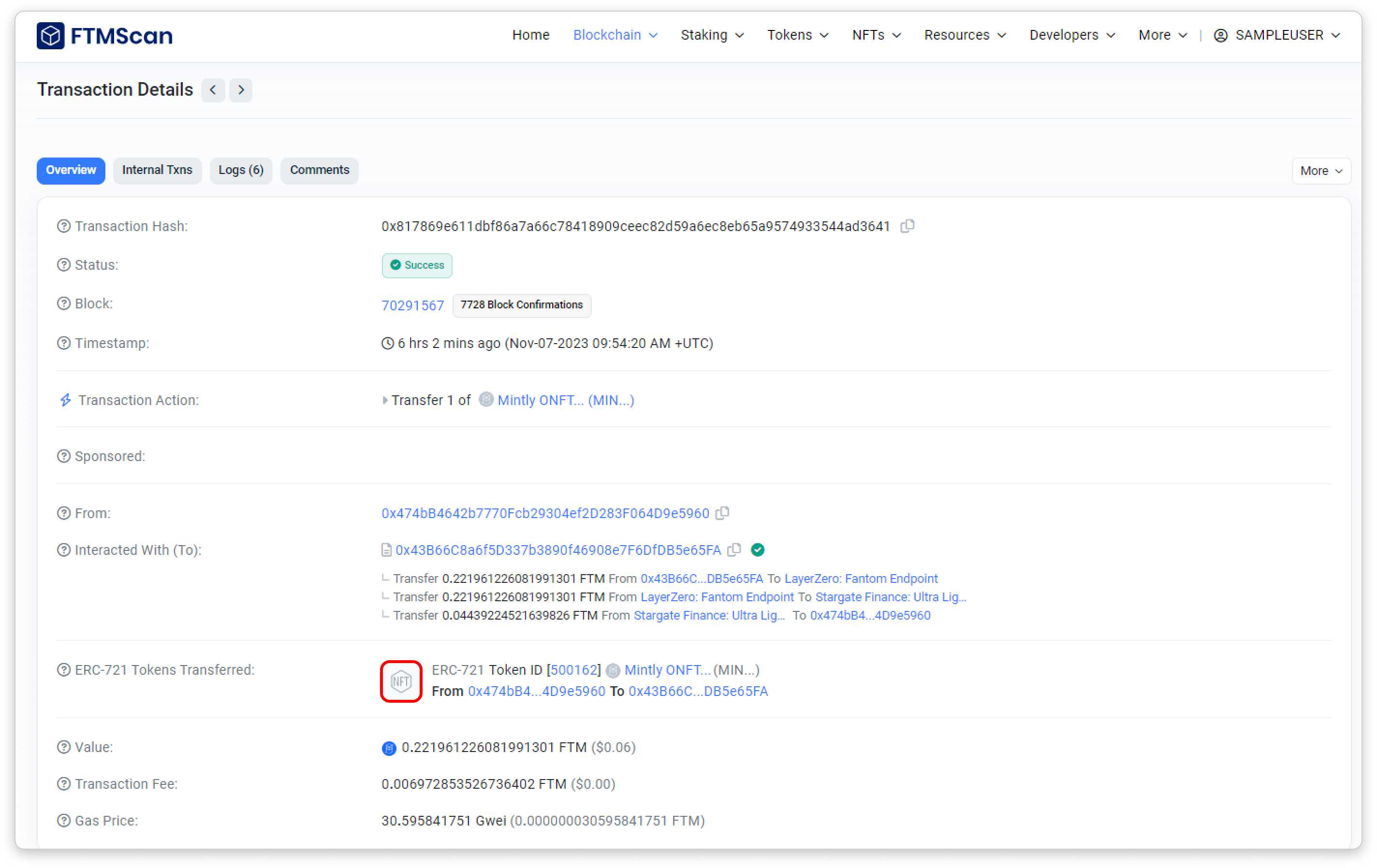This screenshot has width=1377, height=868.
Task: Open block 70291567 link
Action: pyautogui.click(x=412, y=305)
